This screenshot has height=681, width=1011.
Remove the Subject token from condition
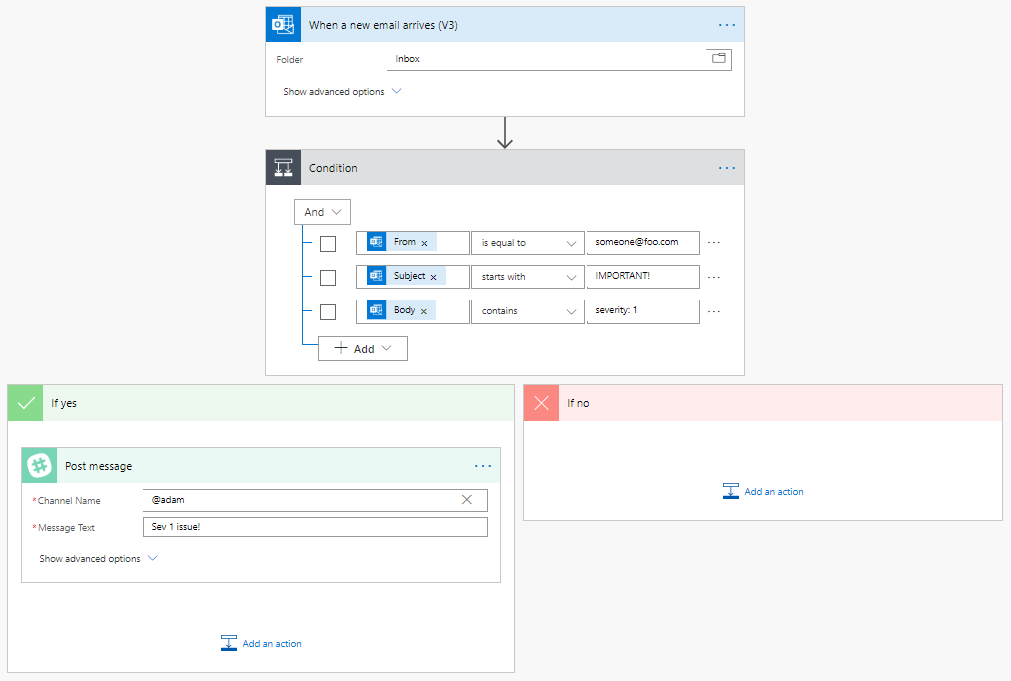click(x=433, y=277)
